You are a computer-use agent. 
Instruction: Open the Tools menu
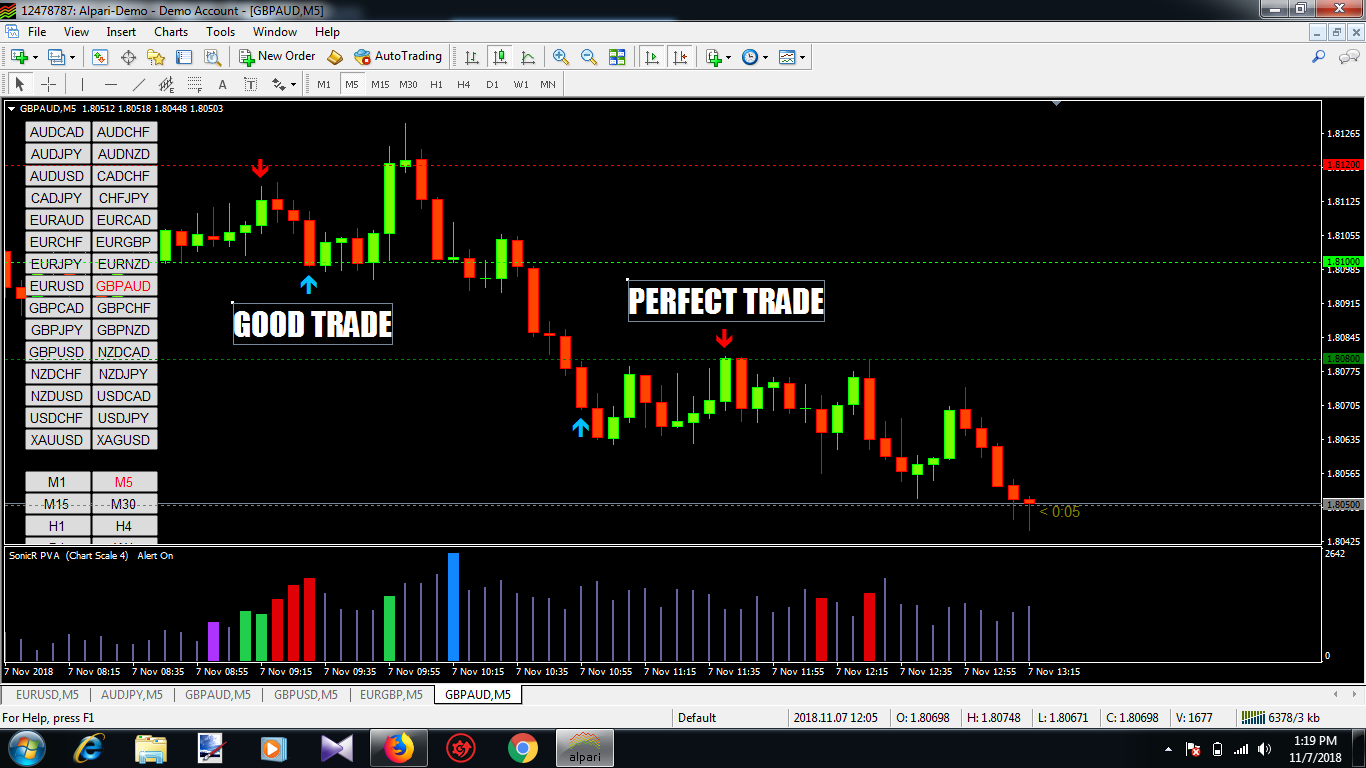[x=221, y=32]
